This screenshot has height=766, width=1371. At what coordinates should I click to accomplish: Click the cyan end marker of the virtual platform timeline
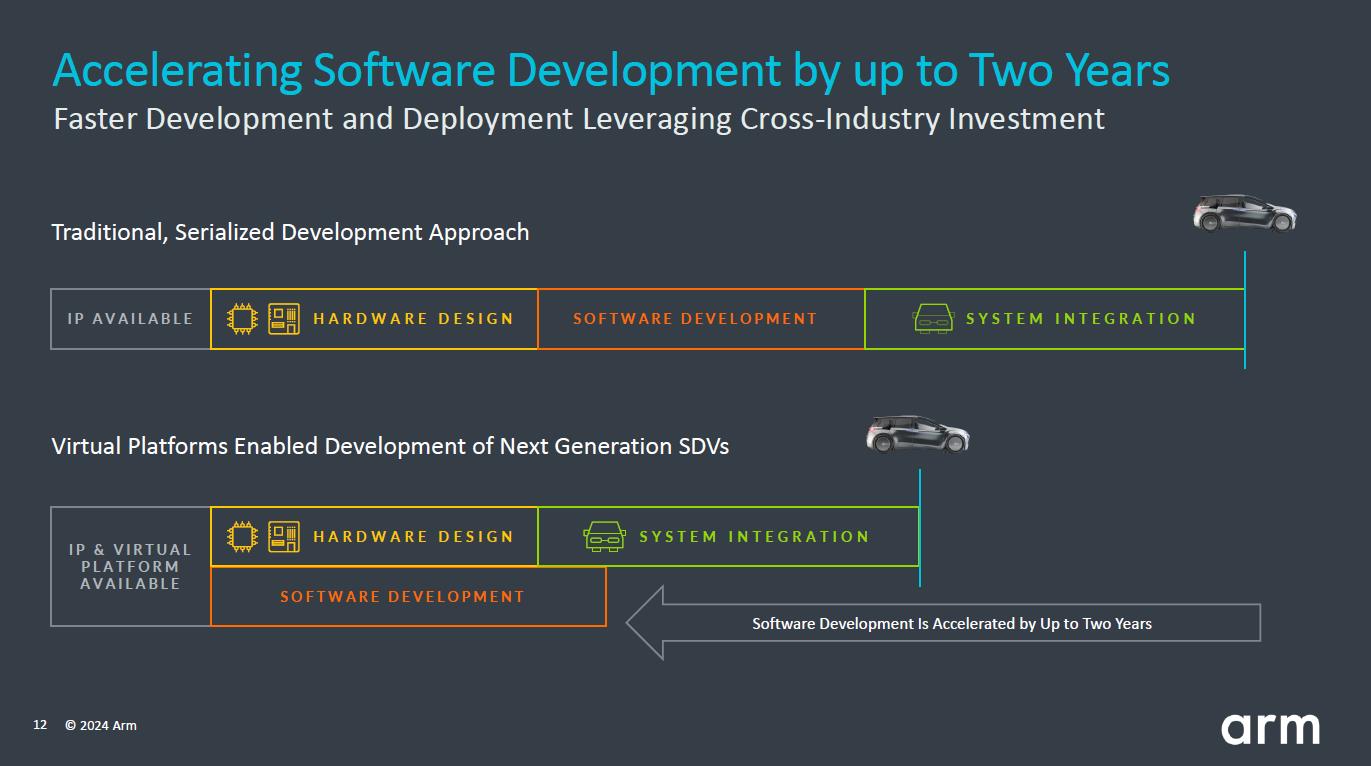coord(919,528)
